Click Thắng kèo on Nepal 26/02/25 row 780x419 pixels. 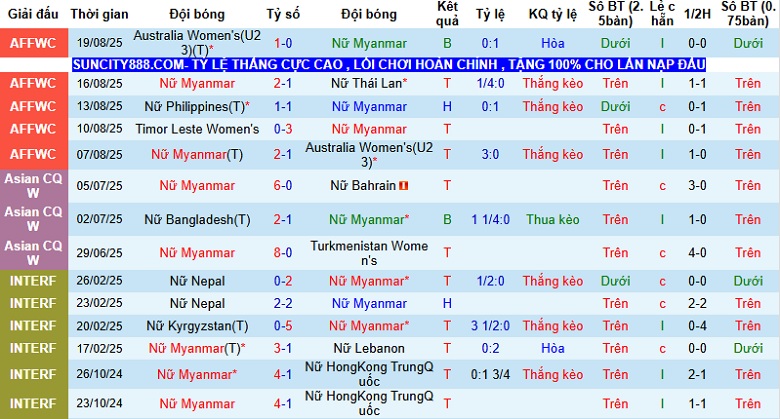pyautogui.click(x=553, y=281)
